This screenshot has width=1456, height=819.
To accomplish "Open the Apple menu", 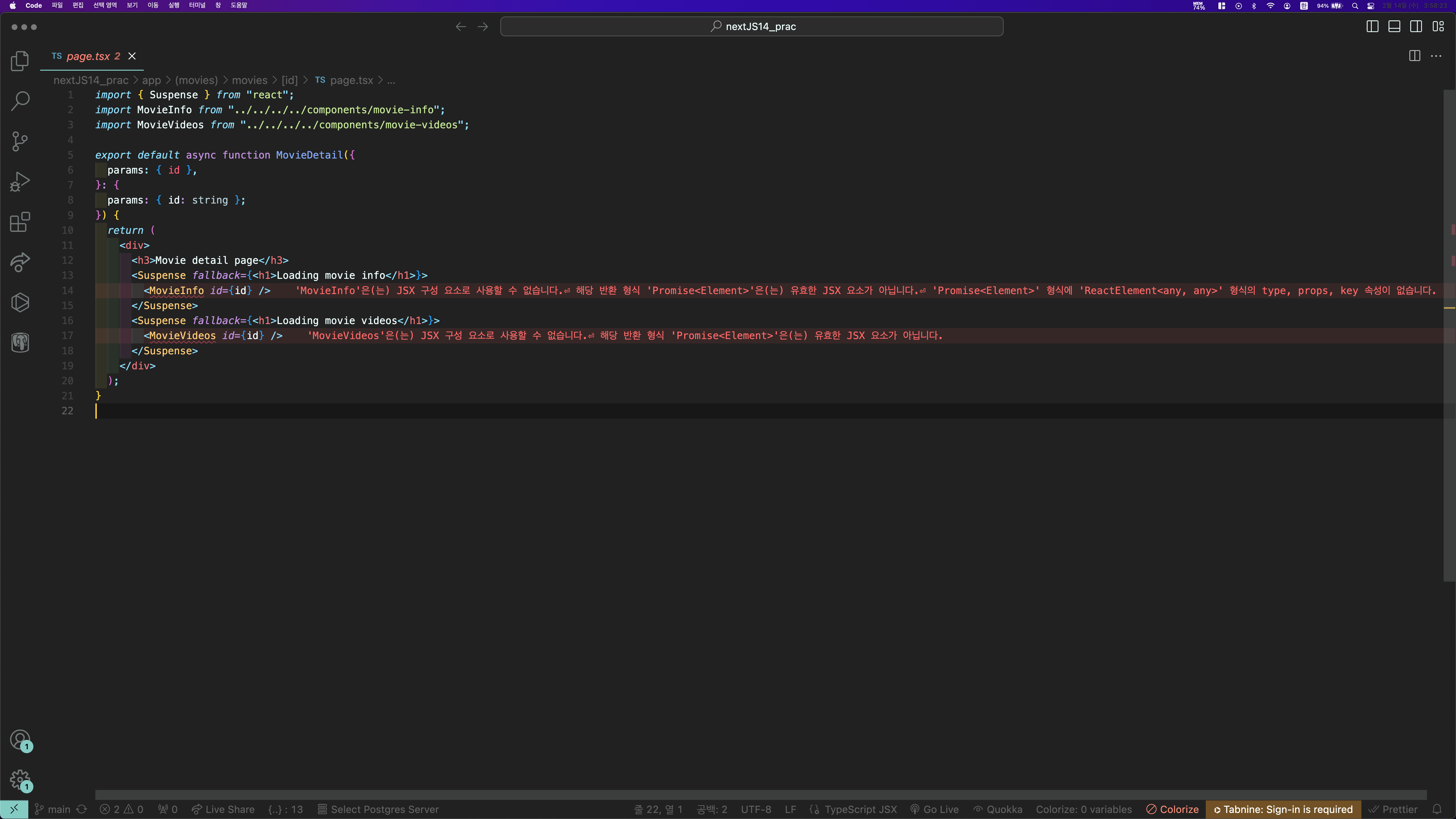I will pos(12,6).
